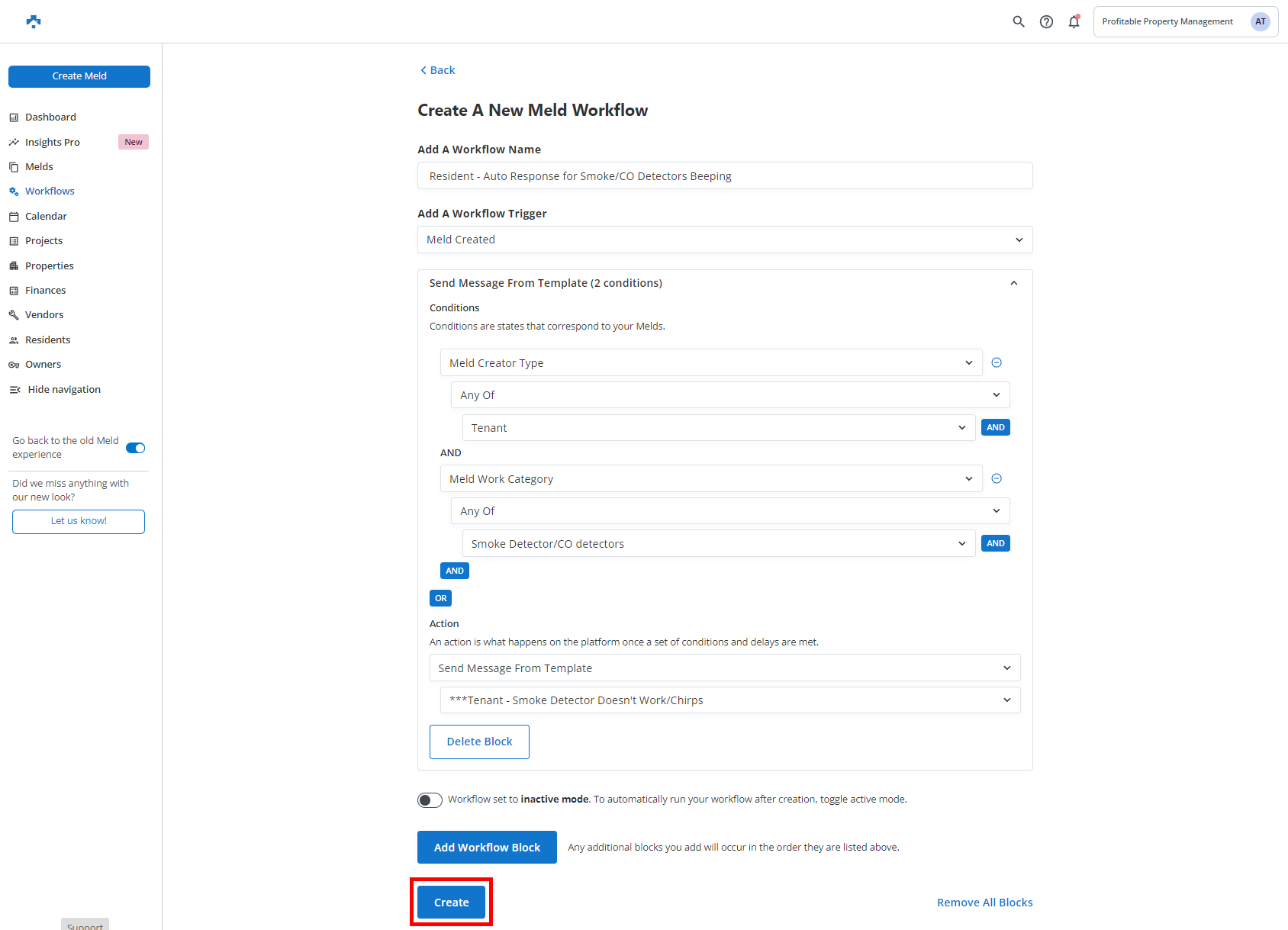Click the Add Workflow Block button
Image resolution: width=1288 pixels, height=930 pixels.
click(x=487, y=848)
